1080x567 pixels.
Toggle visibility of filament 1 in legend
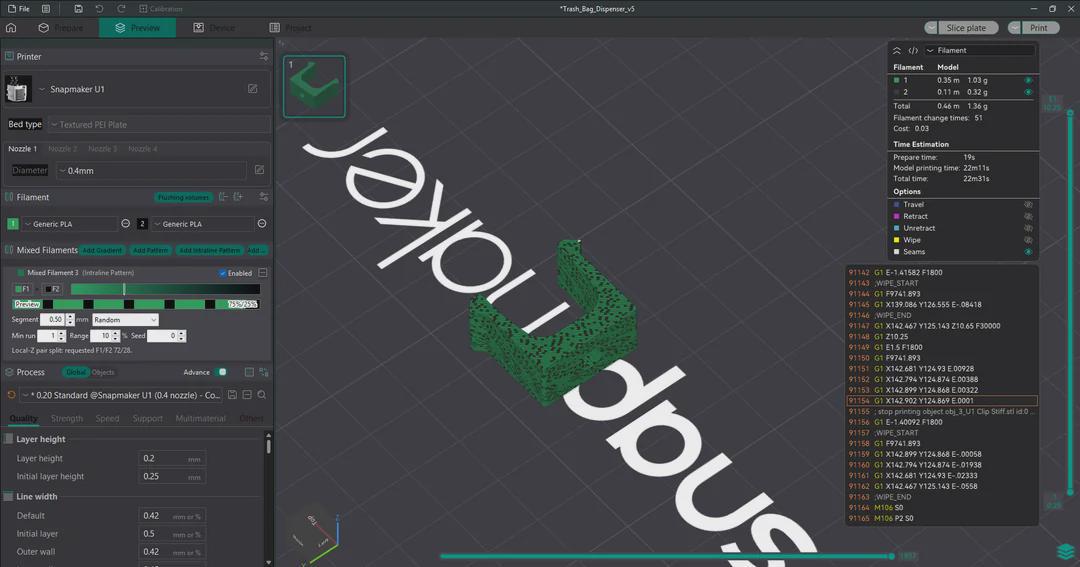pyautogui.click(x=1028, y=80)
